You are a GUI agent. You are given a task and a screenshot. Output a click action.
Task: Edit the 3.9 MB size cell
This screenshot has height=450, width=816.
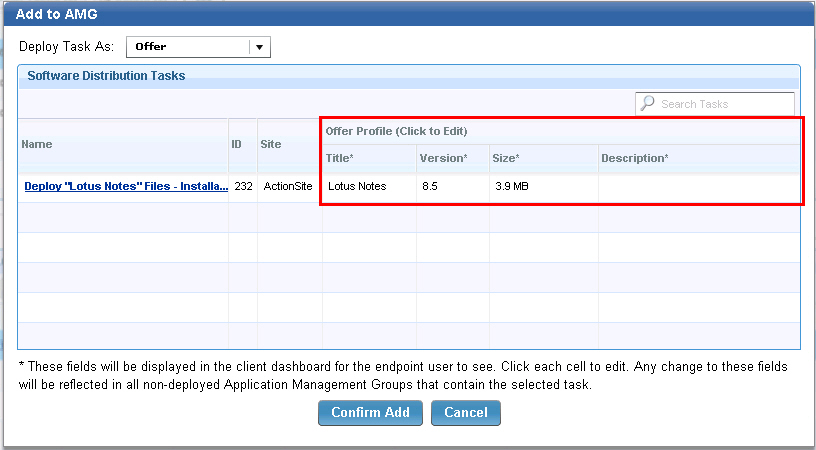point(544,186)
